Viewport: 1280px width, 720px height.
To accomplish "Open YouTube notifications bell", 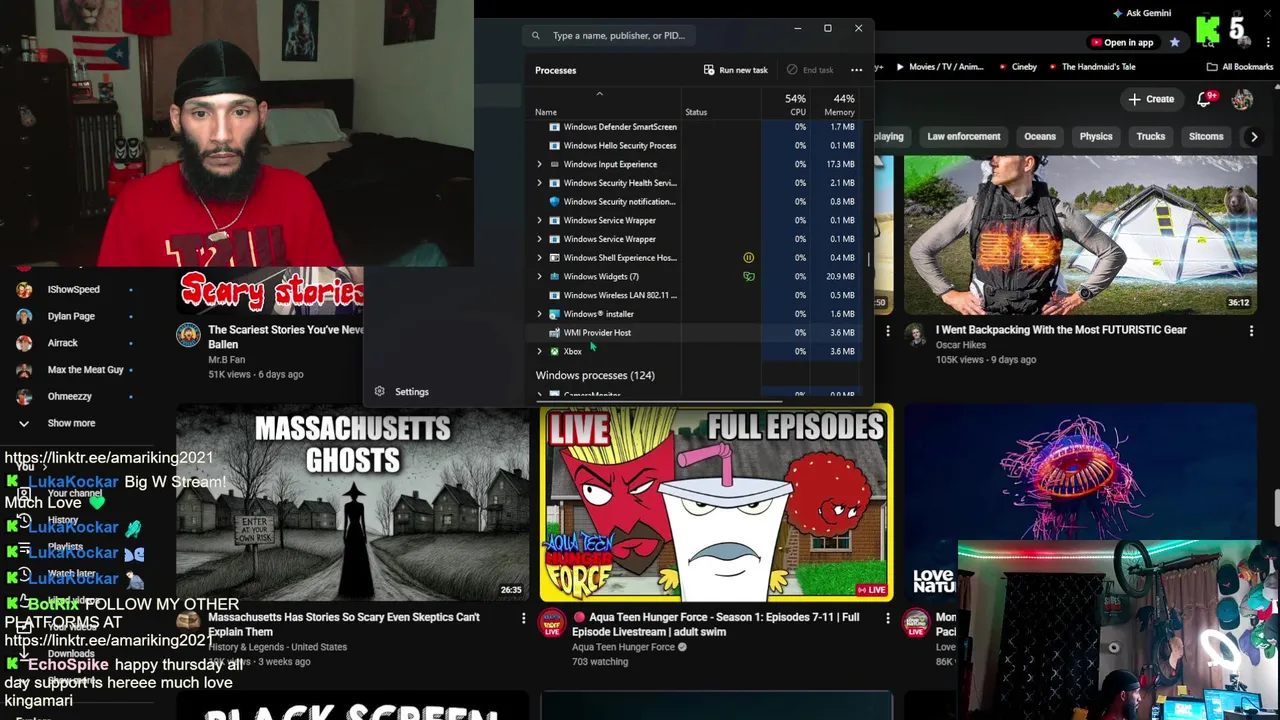I will click(1205, 99).
